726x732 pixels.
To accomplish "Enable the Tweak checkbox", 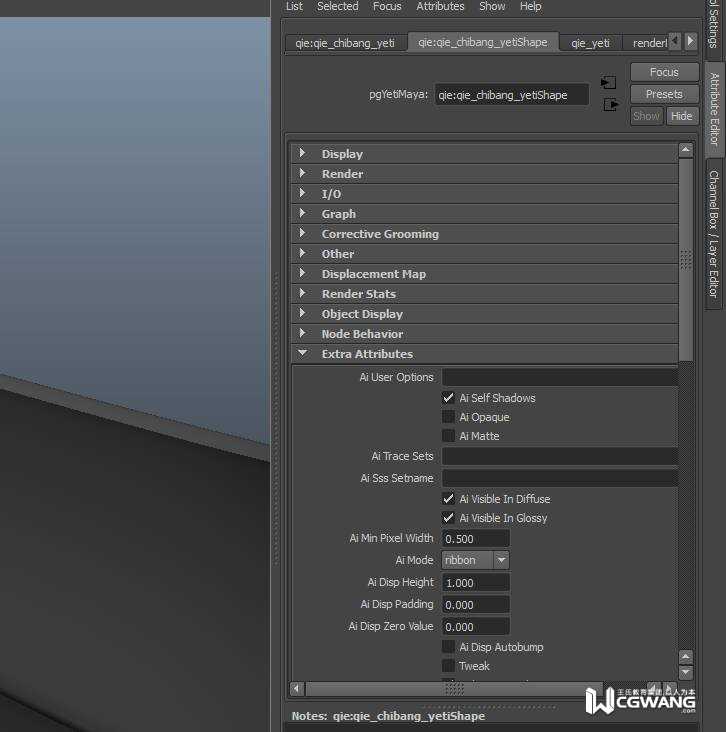I will pyautogui.click(x=448, y=666).
